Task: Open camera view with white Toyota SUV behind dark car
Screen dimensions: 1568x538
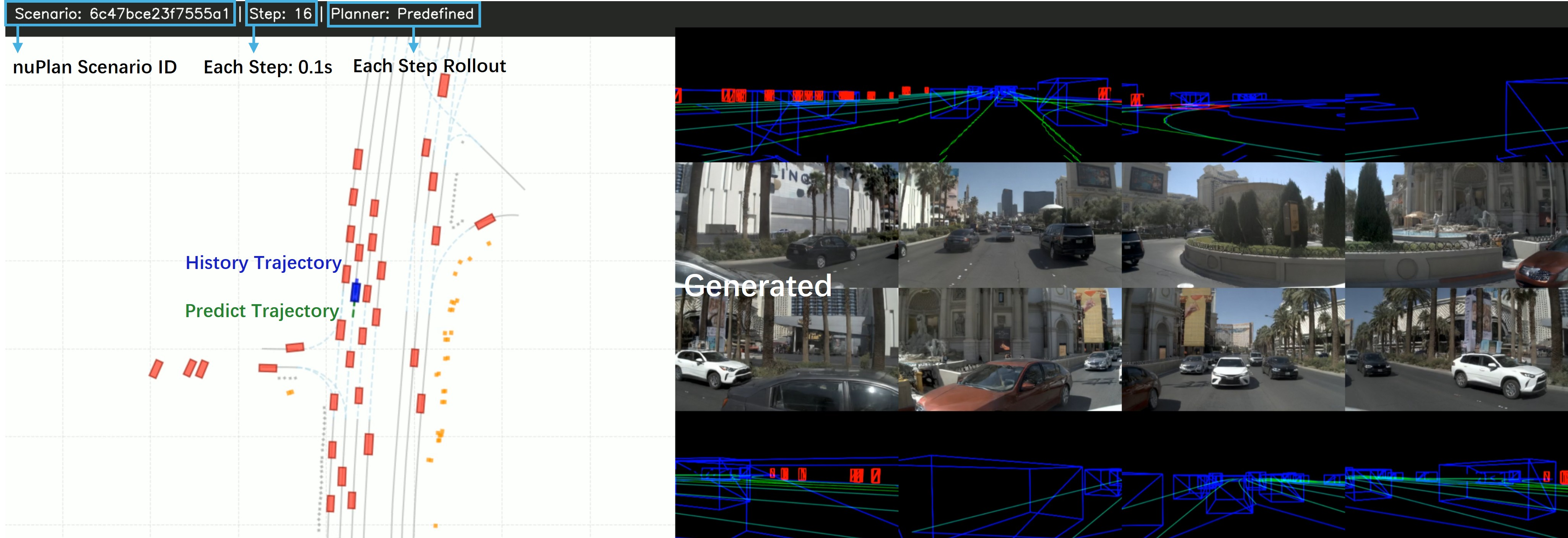Action: click(786, 350)
